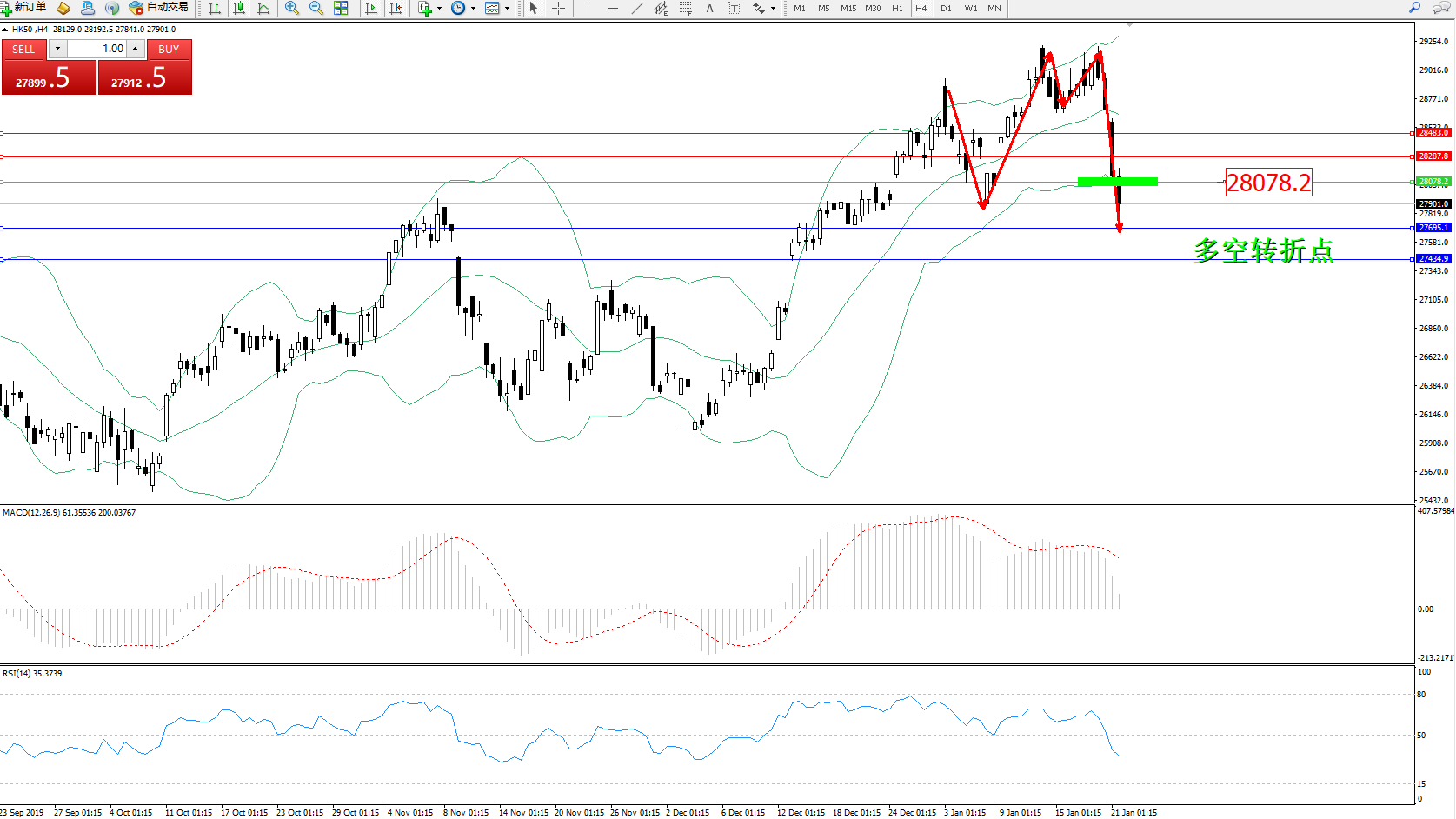Click the red BUY button

169,50
